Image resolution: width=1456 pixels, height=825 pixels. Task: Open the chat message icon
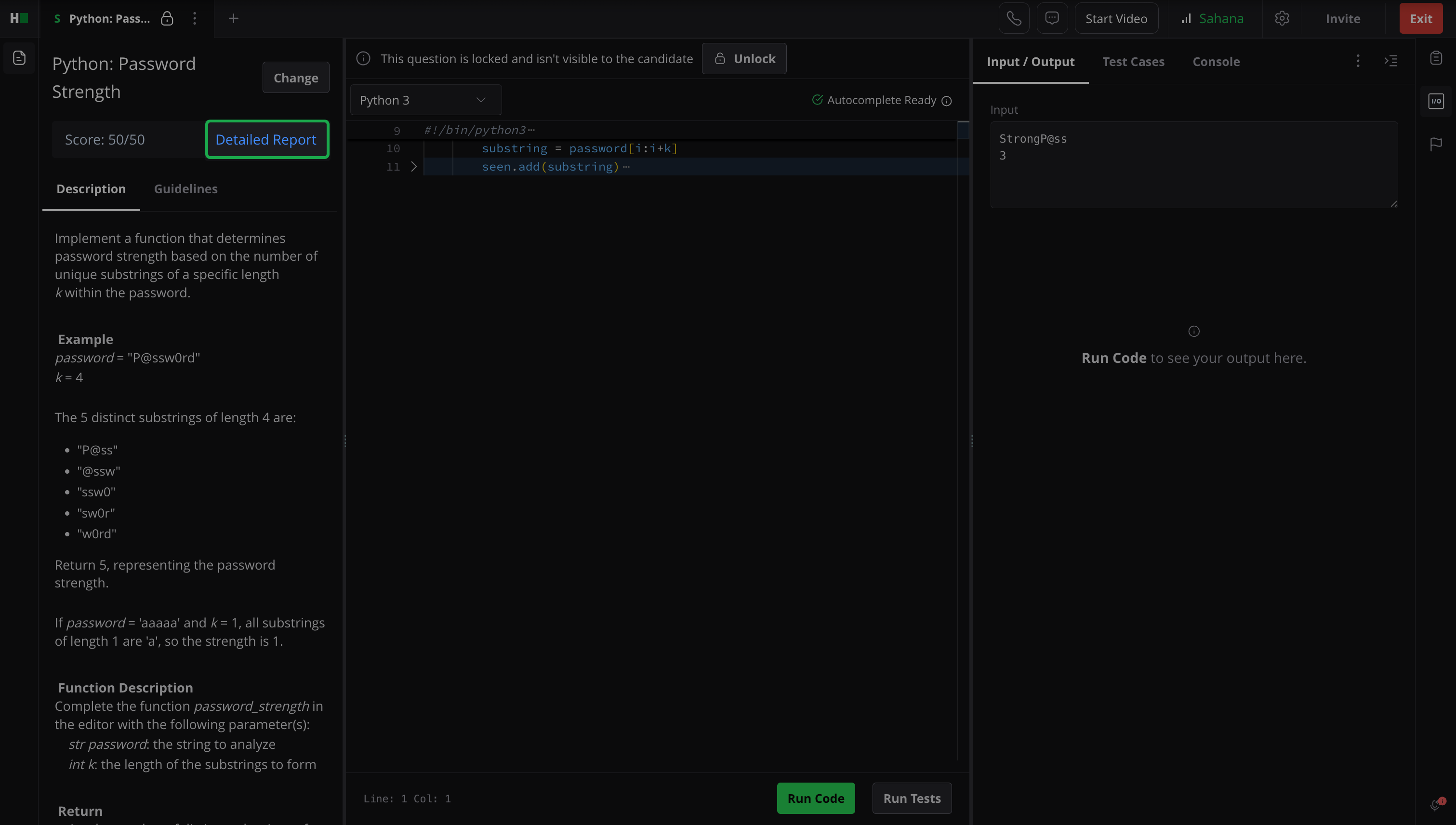click(1051, 19)
